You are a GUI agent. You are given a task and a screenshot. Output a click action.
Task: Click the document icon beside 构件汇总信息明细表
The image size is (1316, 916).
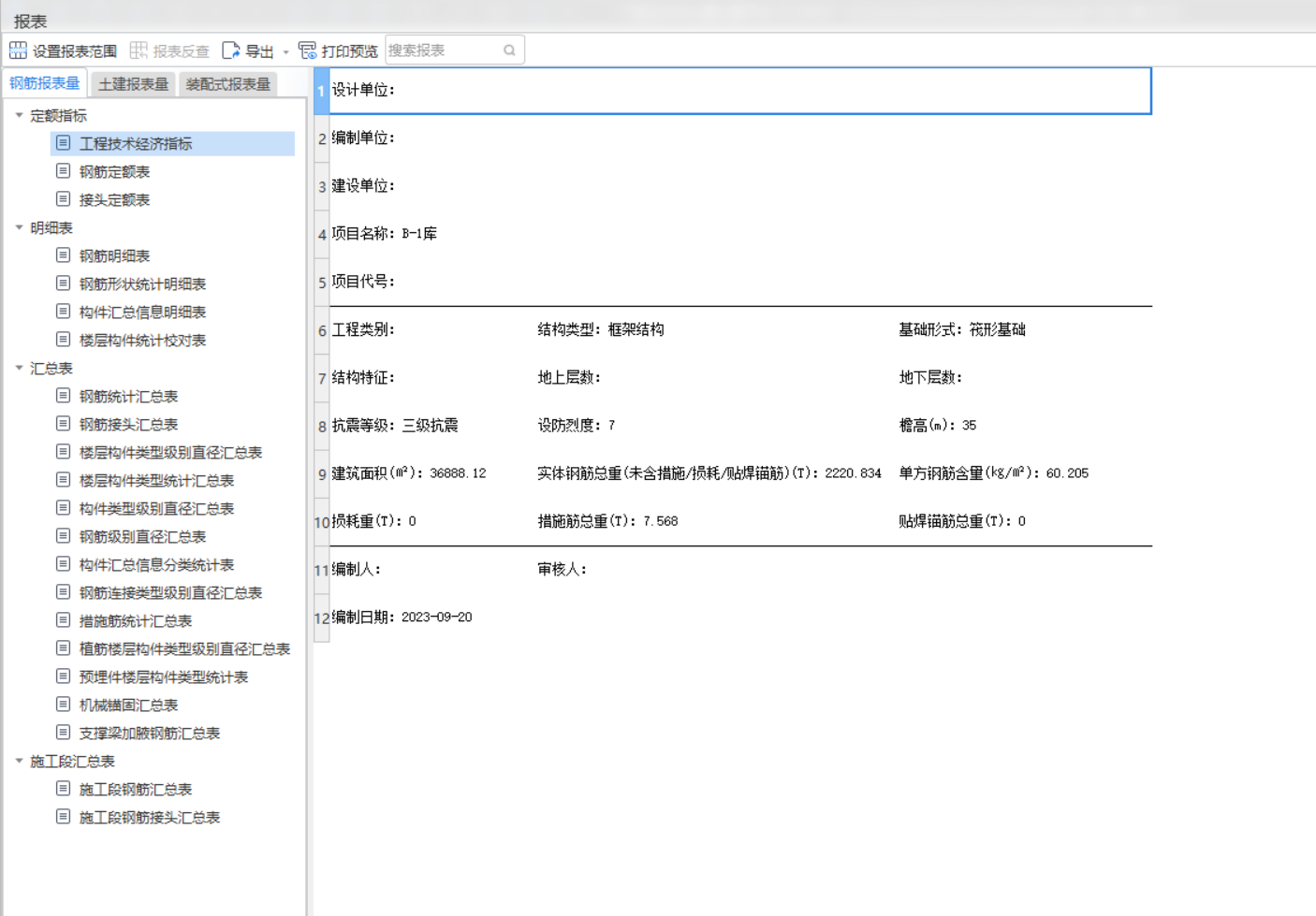click(x=63, y=311)
